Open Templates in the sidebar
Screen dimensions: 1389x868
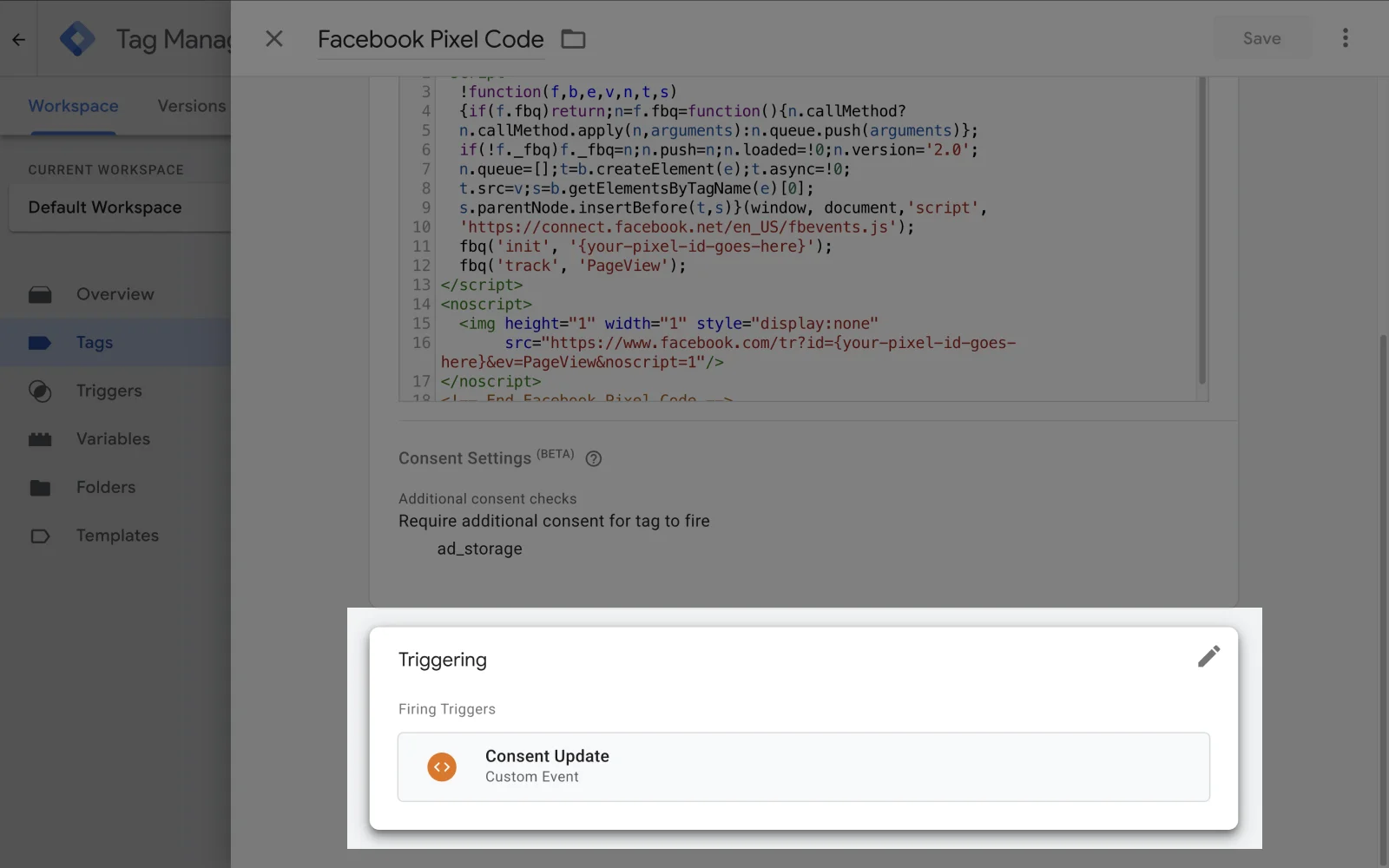tap(117, 536)
